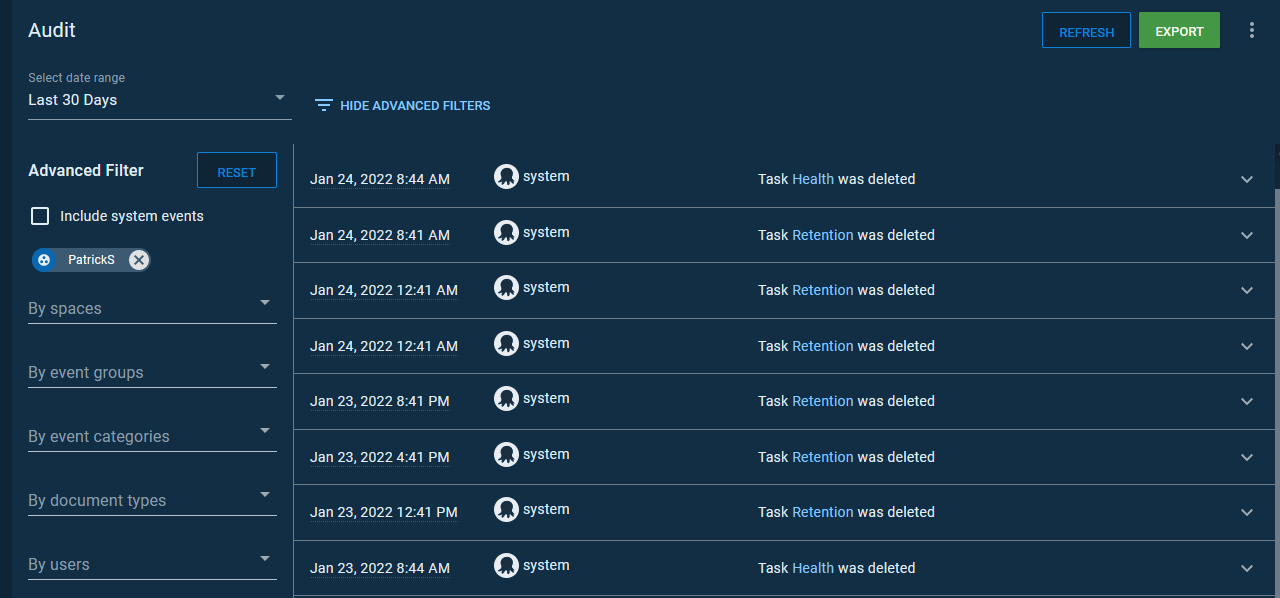Open Health link in Jan 24 8:44 AM row

point(813,179)
